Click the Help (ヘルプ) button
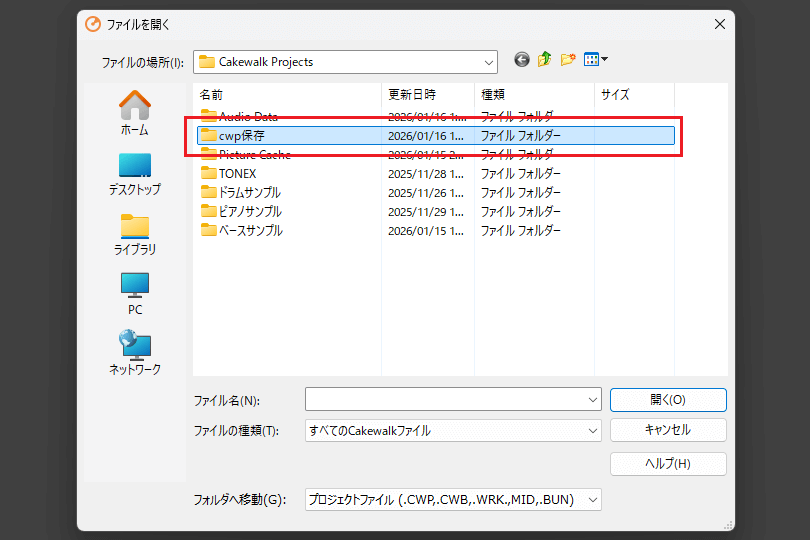This screenshot has height=540, width=810. pyautogui.click(x=668, y=463)
